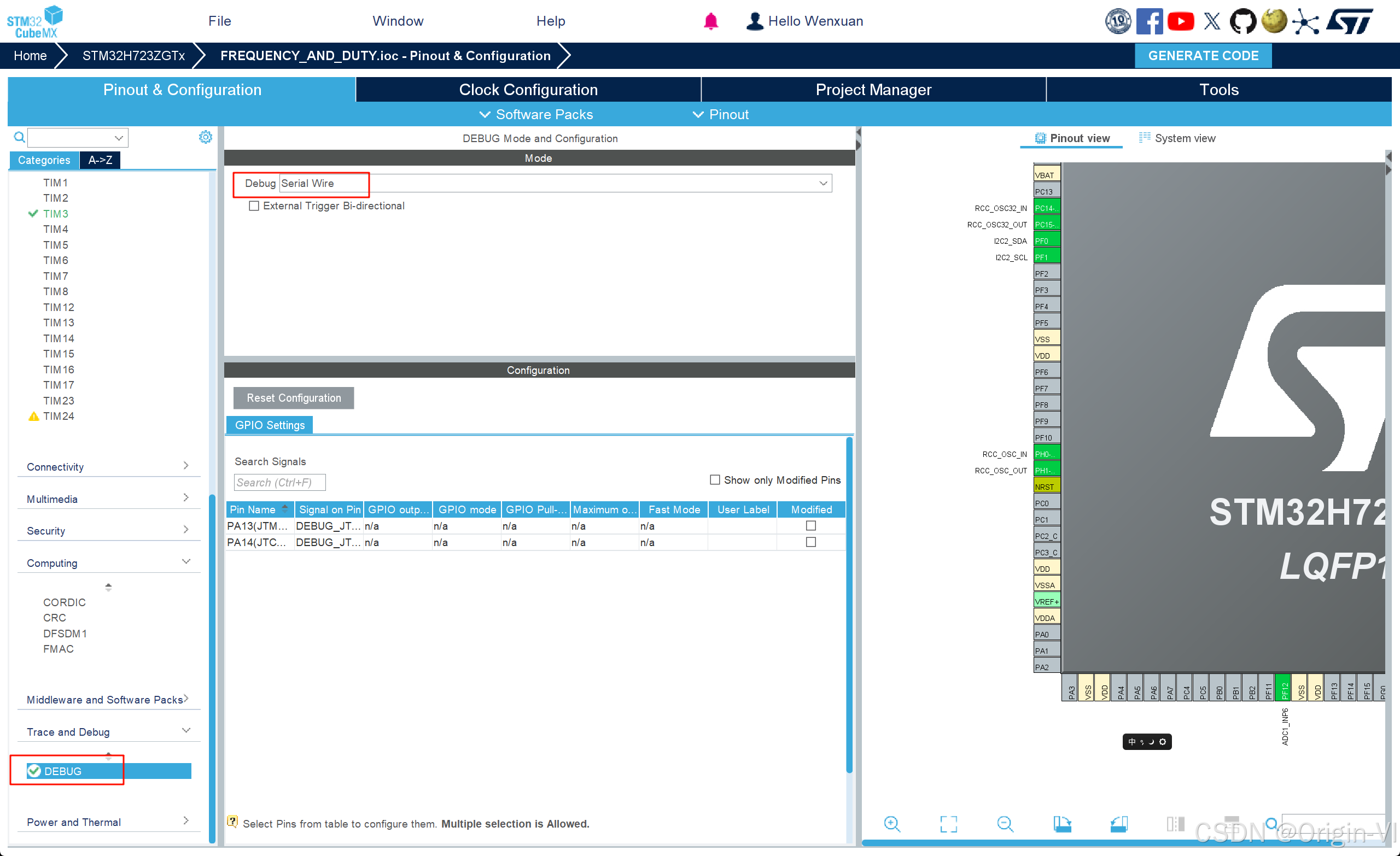Click the zoom in magnifier icon

click(x=891, y=824)
